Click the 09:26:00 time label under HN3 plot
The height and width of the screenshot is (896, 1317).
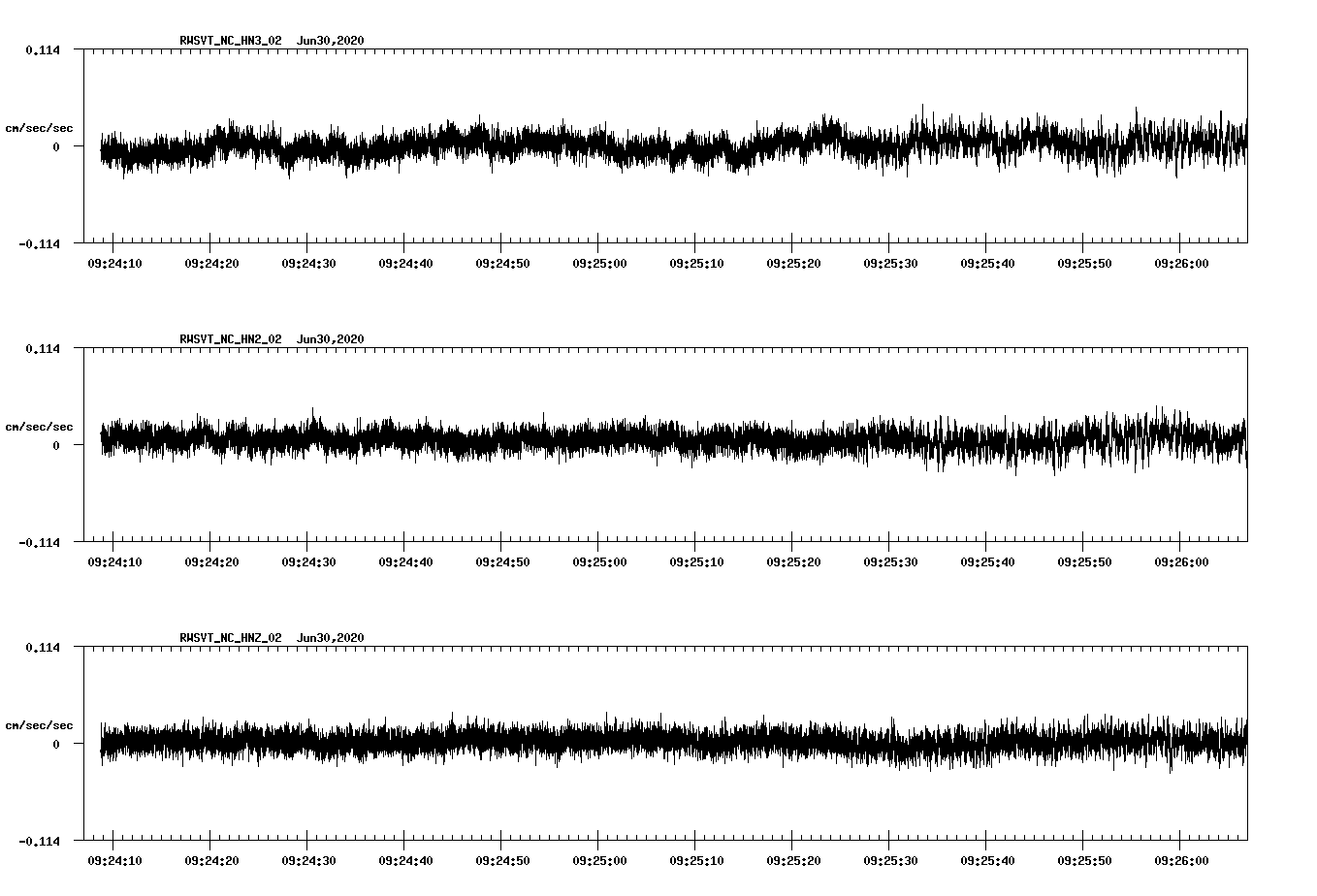tap(1181, 263)
